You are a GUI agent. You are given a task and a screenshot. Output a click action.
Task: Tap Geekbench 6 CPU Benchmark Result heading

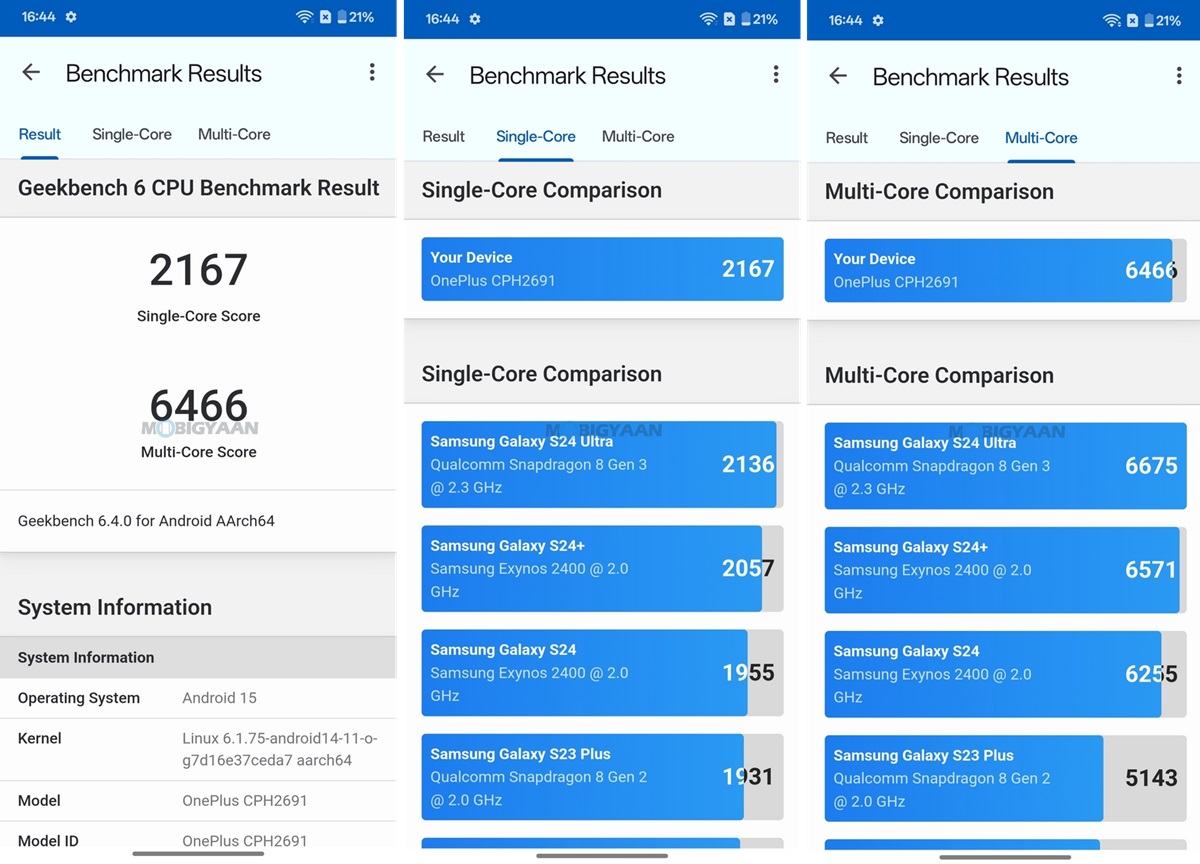click(198, 188)
